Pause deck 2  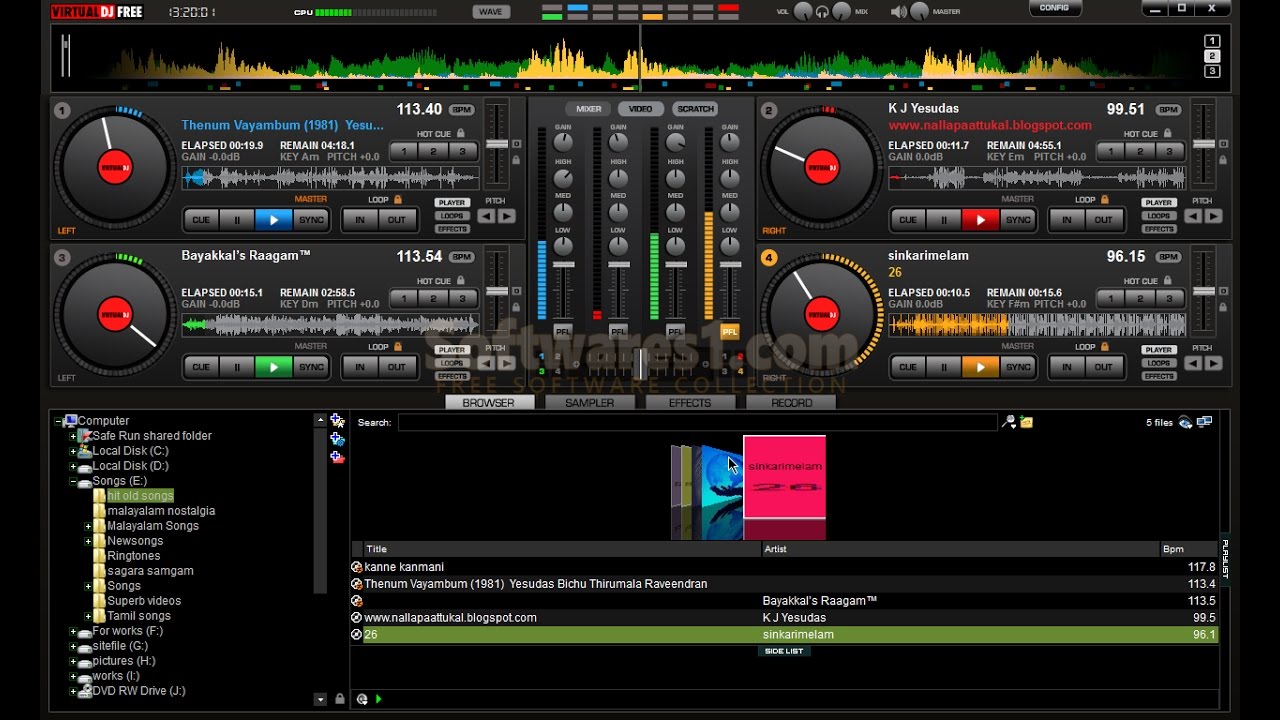point(943,220)
